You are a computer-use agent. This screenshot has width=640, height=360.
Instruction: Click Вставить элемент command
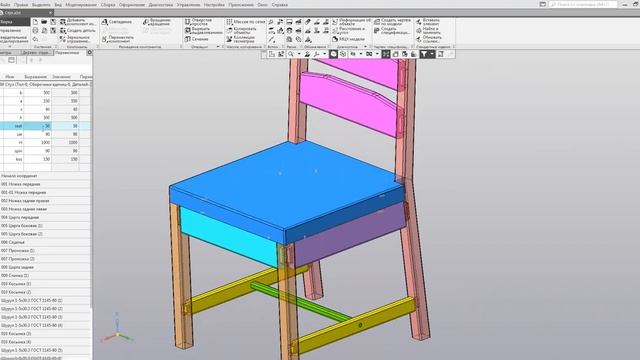427,22
